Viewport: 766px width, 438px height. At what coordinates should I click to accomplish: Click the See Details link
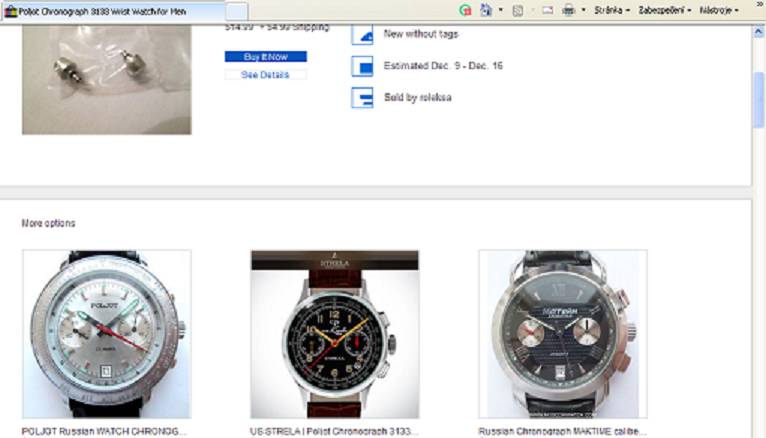click(265, 75)
